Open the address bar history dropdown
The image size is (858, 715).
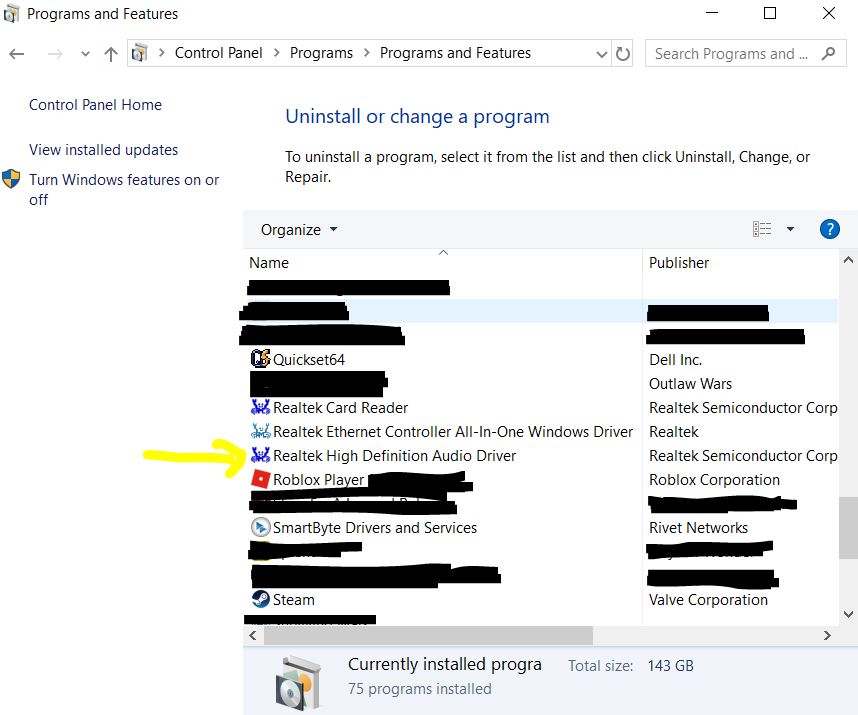601,54
